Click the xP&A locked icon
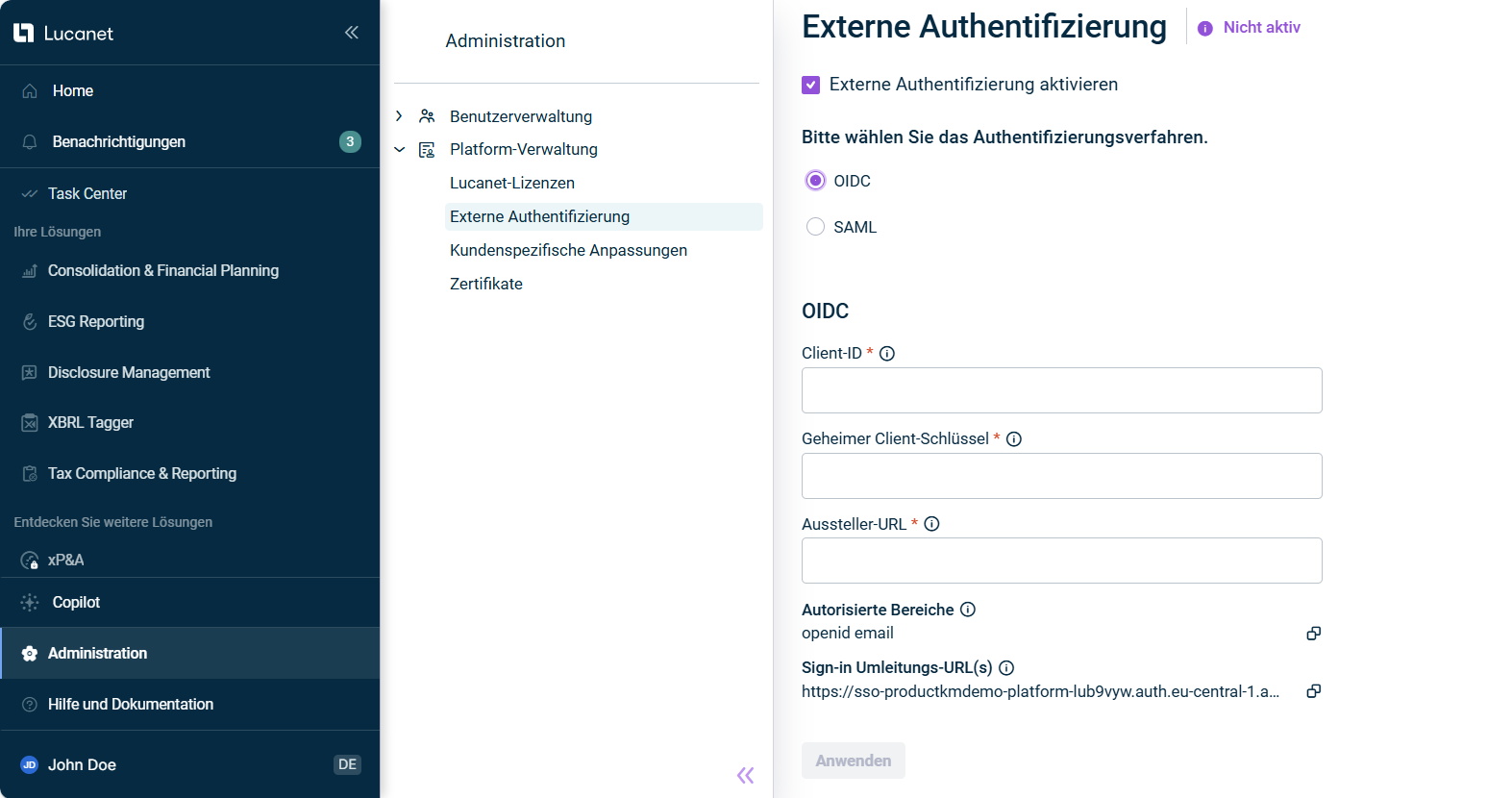This screenshot has height=798, width=1512. click(x=30, y=561)
